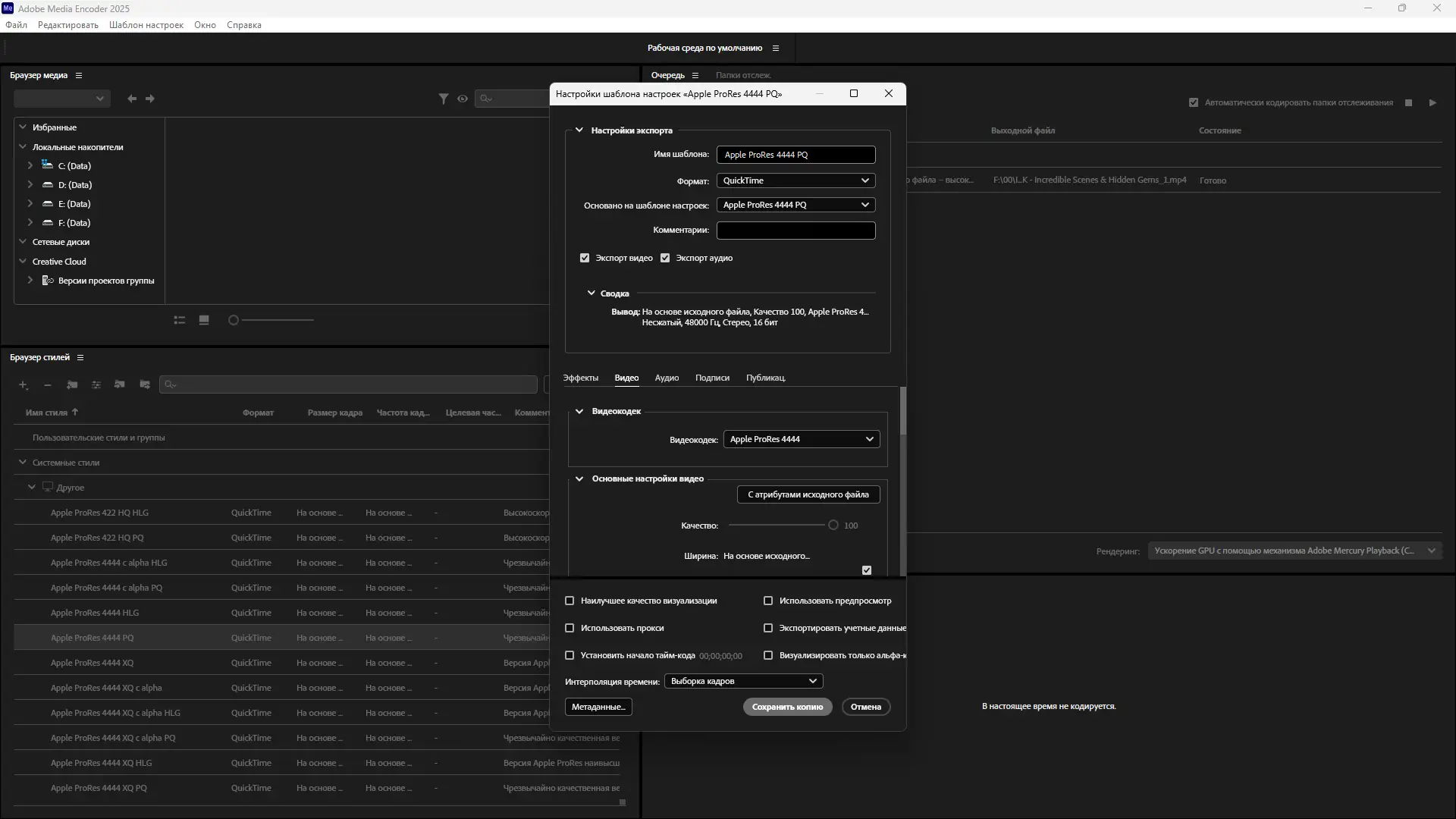1456x819 pixels.
Task: Enable the Use proxies checkbox
Action: (570, 628)
